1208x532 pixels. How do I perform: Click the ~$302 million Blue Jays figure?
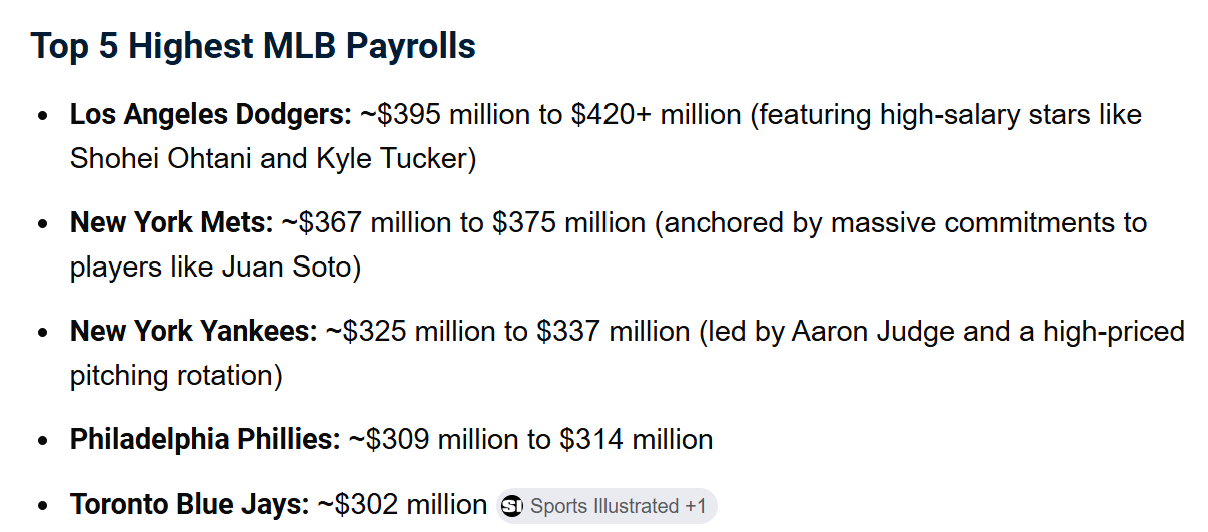click(x=402, y=505)
